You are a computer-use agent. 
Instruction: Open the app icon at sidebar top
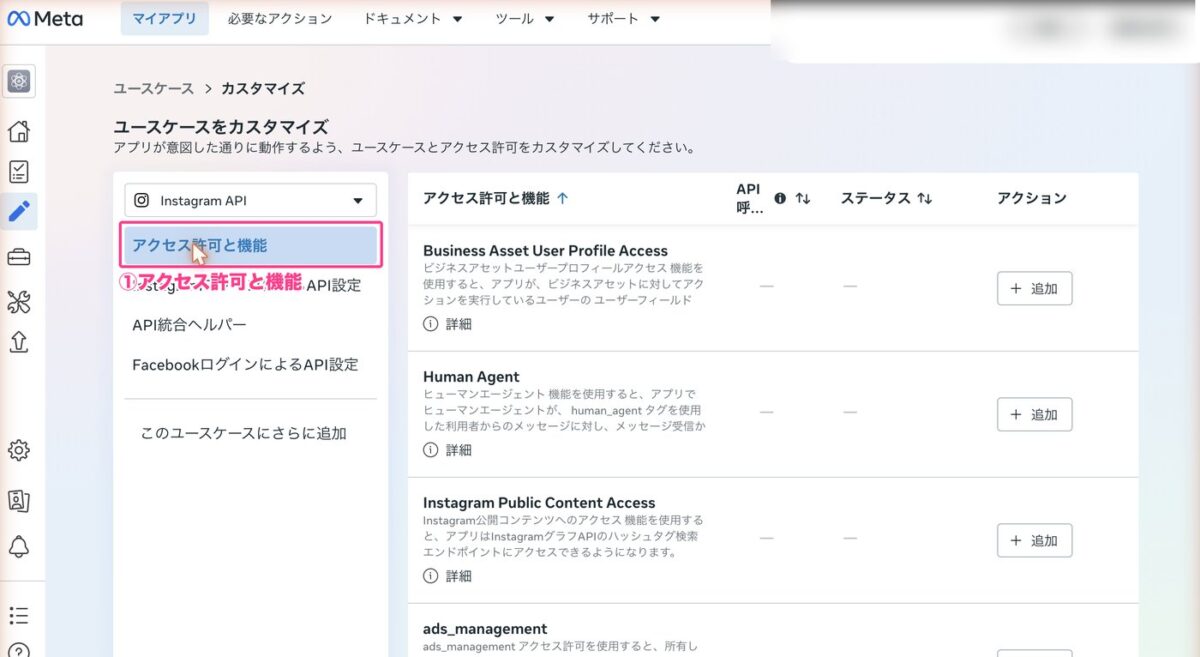(19, 82)
